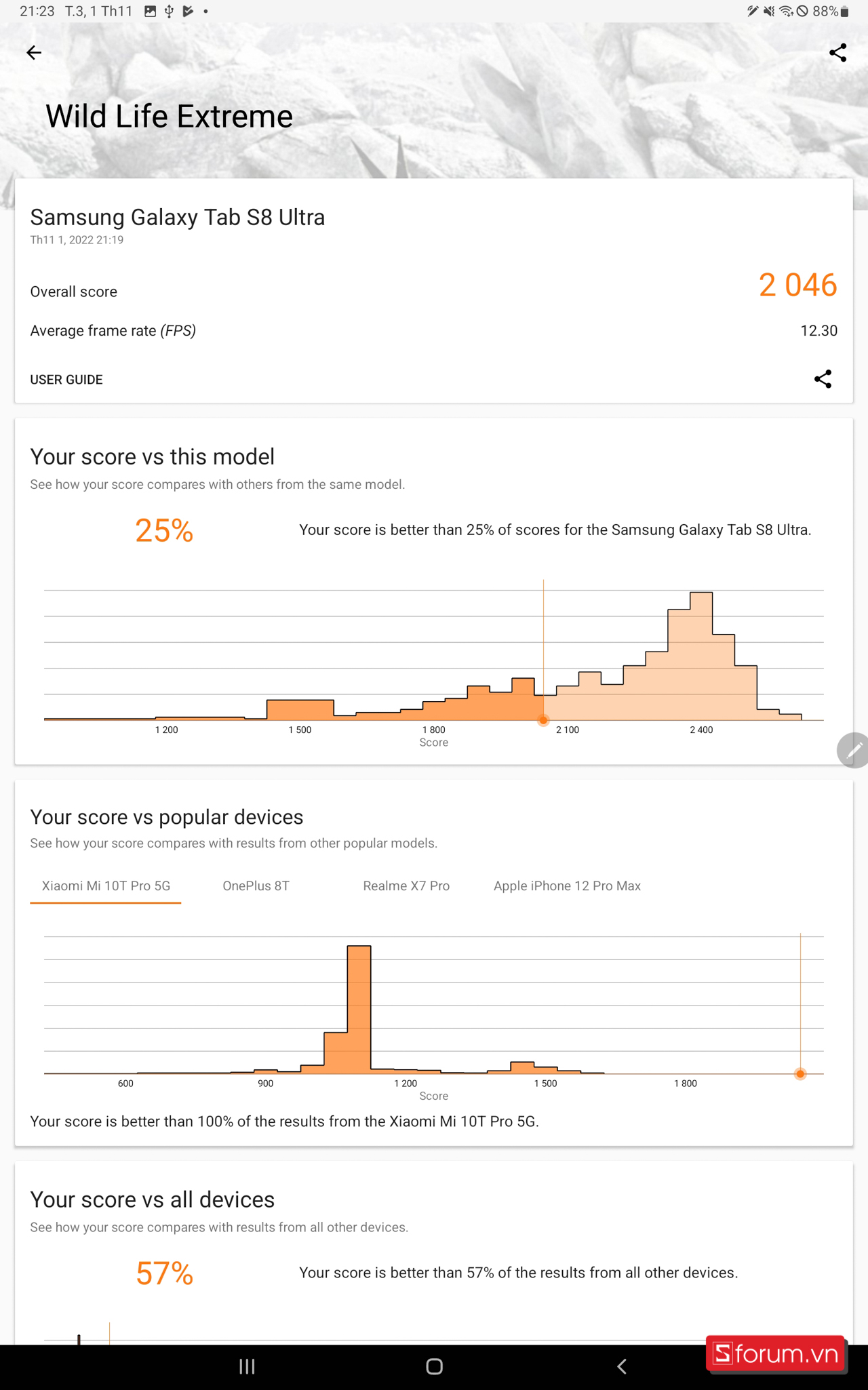868x1390 pixels.
Task: Tap the back arrow at top left
Action: click(34, 52)
